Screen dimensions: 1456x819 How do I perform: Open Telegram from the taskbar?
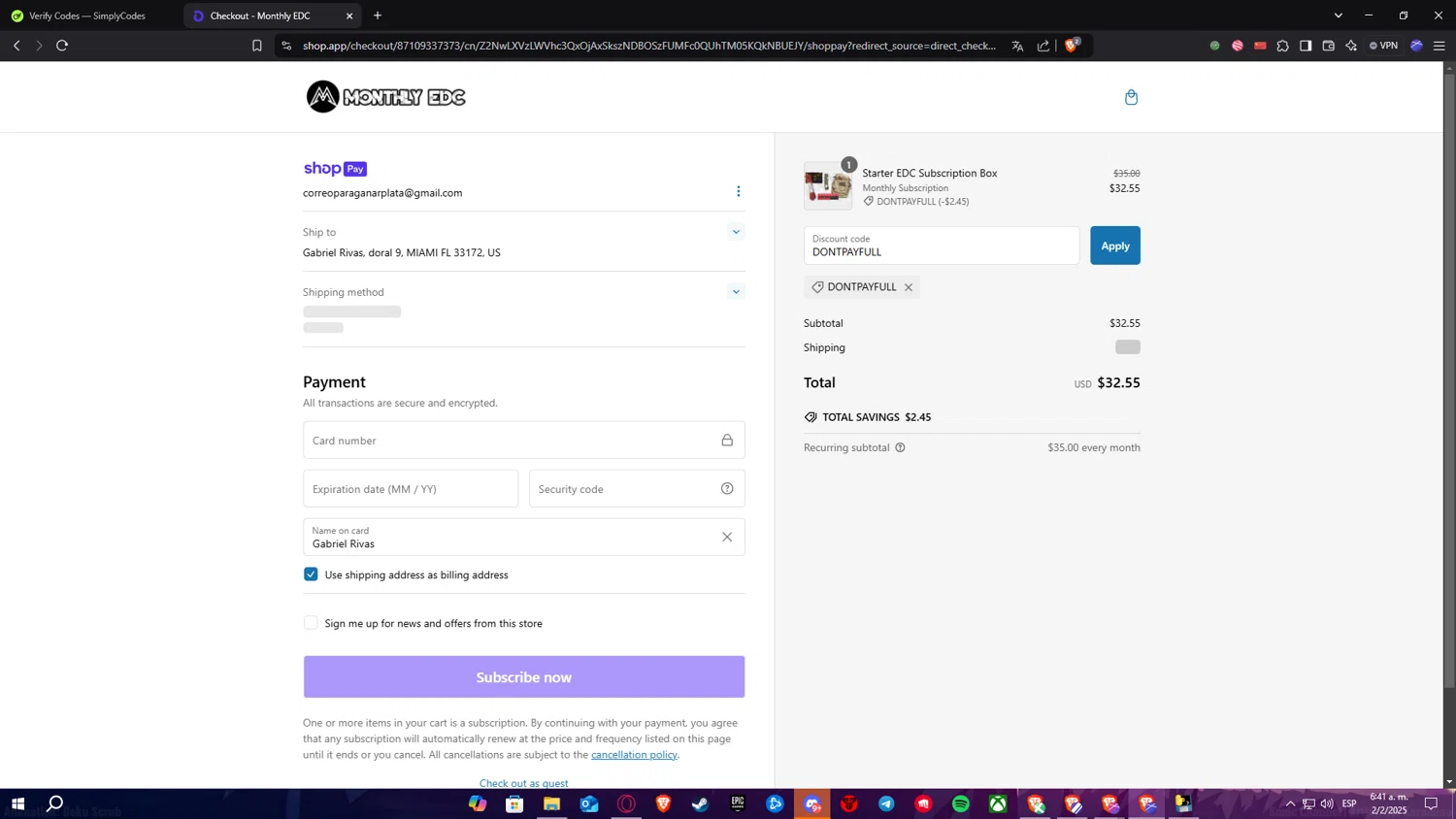click(886, 803)
